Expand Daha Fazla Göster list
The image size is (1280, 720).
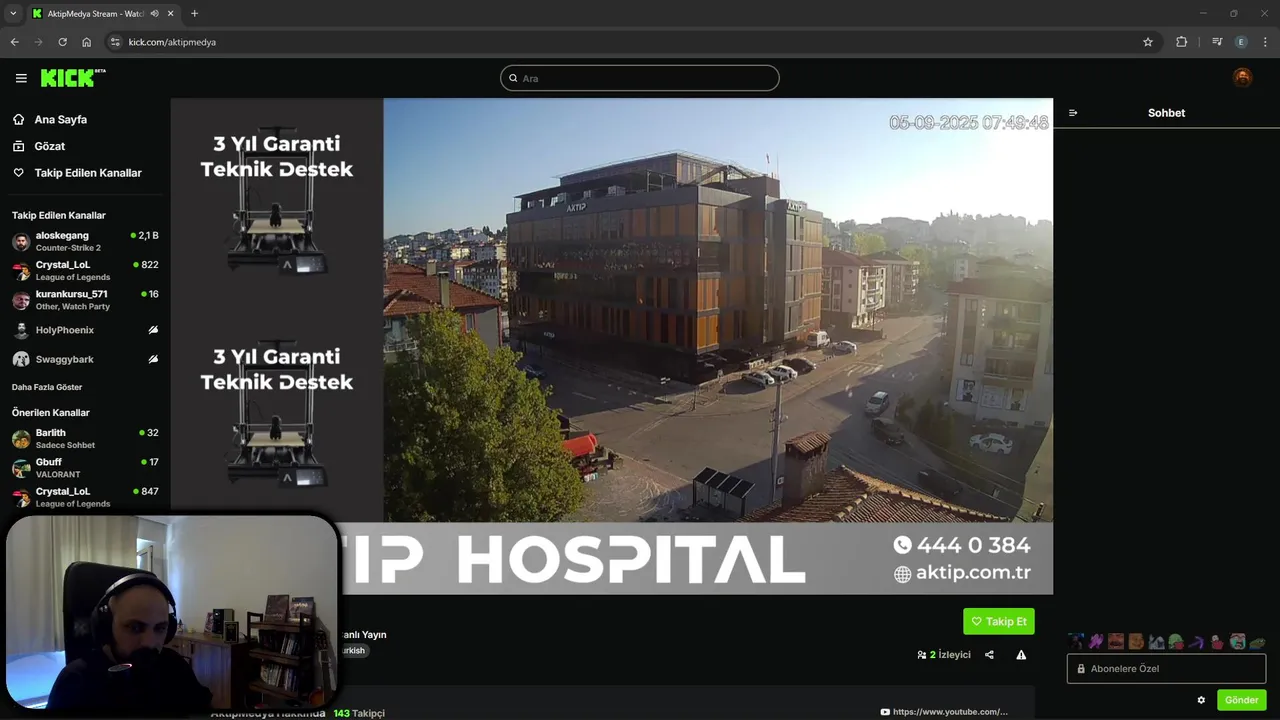pyautogui.click(x=47, y=387)
